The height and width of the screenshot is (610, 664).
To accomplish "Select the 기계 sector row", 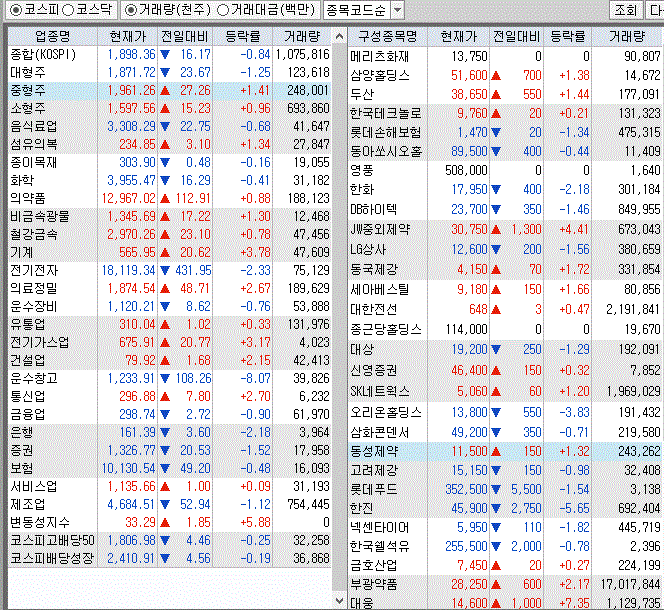I will [169, 252].
